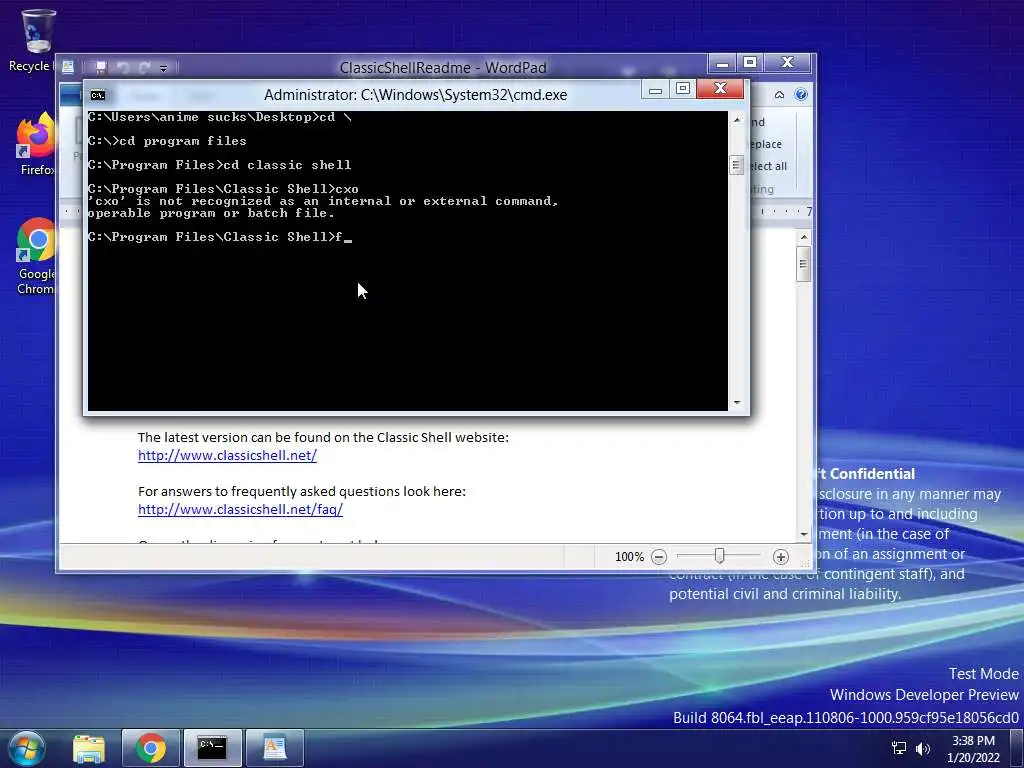Click the cmd window scroll down arrow
This screenshot has height=768, width=1024.
[x=737, y=402]
